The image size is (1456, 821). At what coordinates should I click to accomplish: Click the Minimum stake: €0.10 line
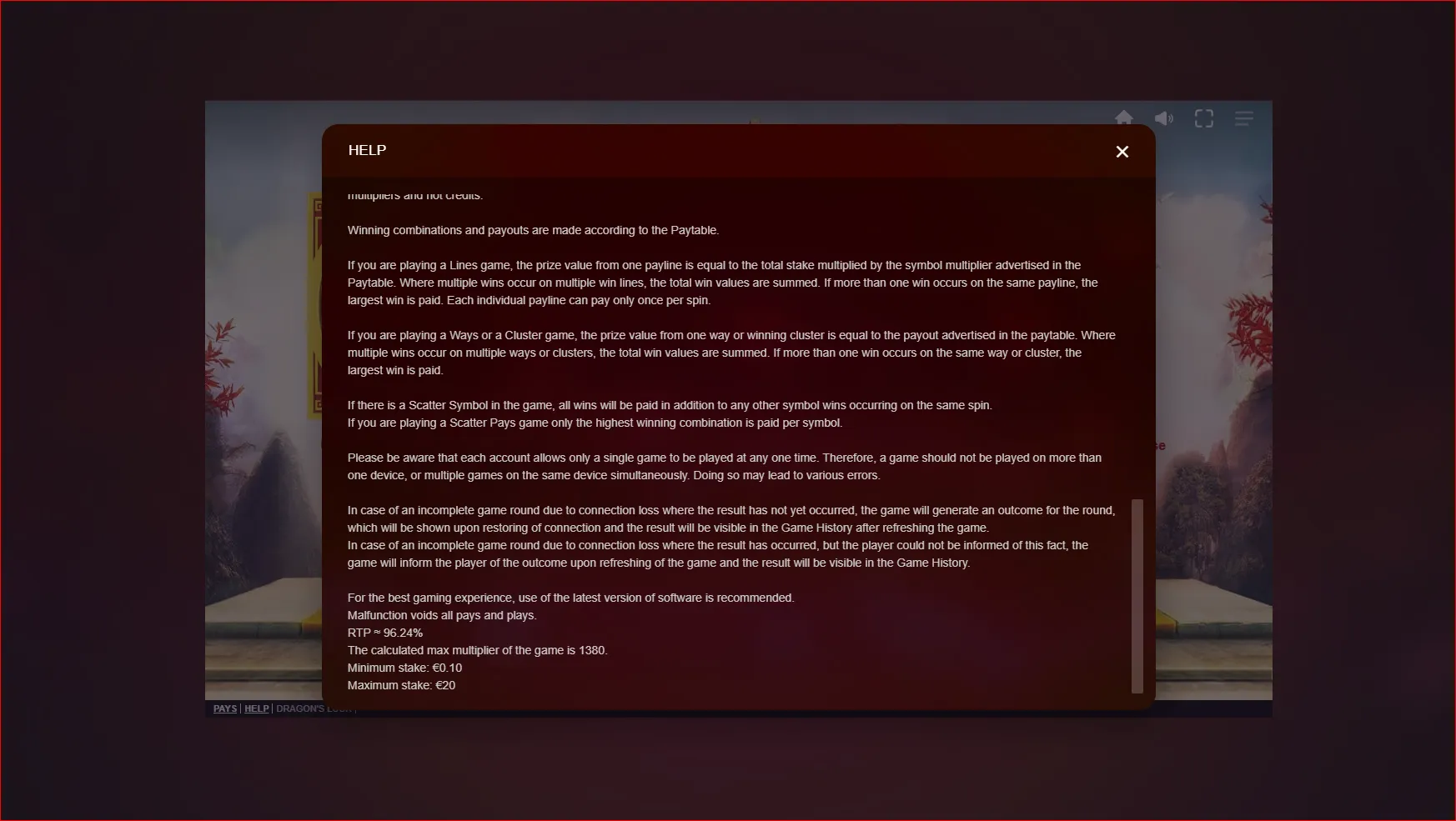[x=404, y=668]
